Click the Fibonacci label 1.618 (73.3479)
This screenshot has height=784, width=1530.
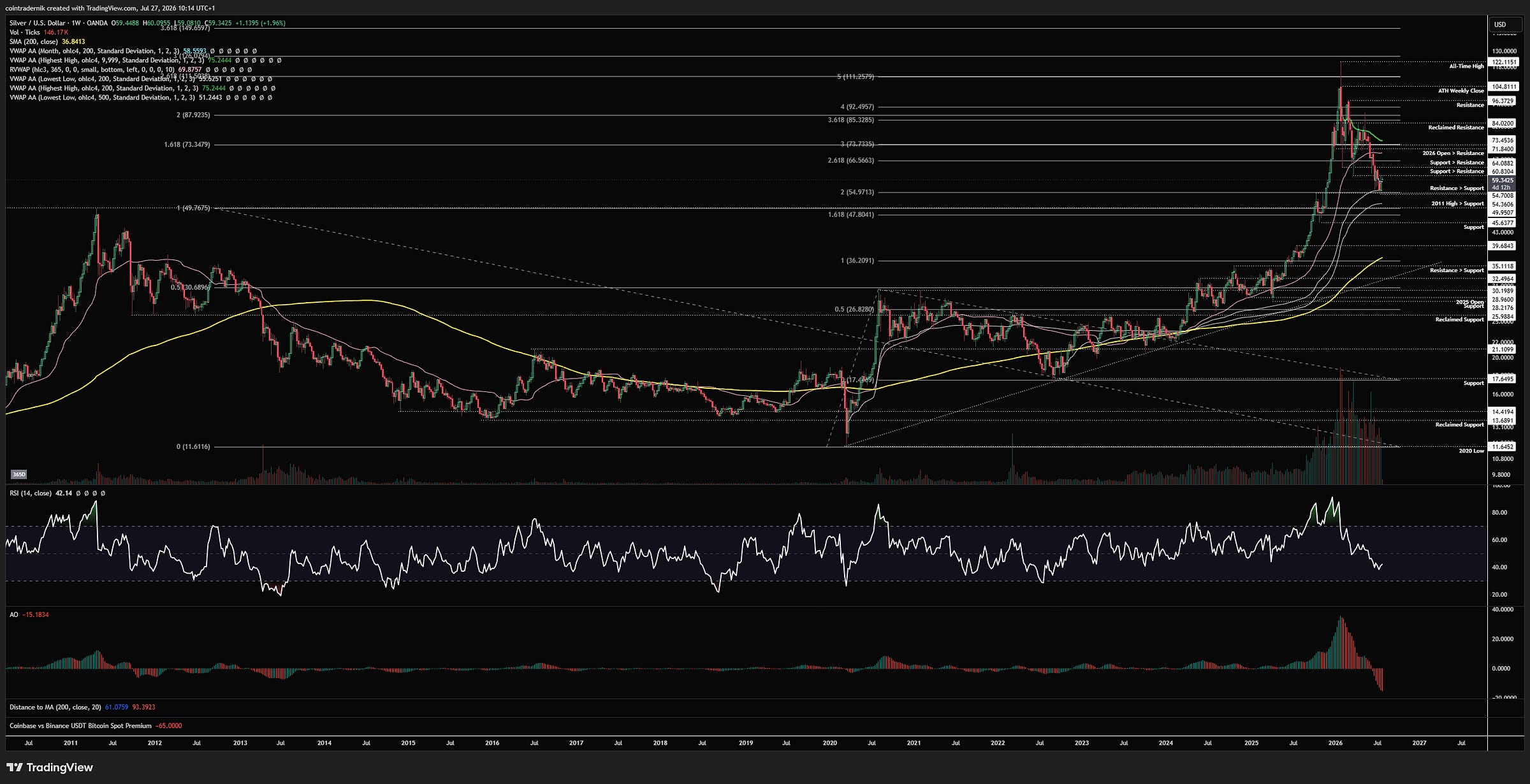point(187,145)
